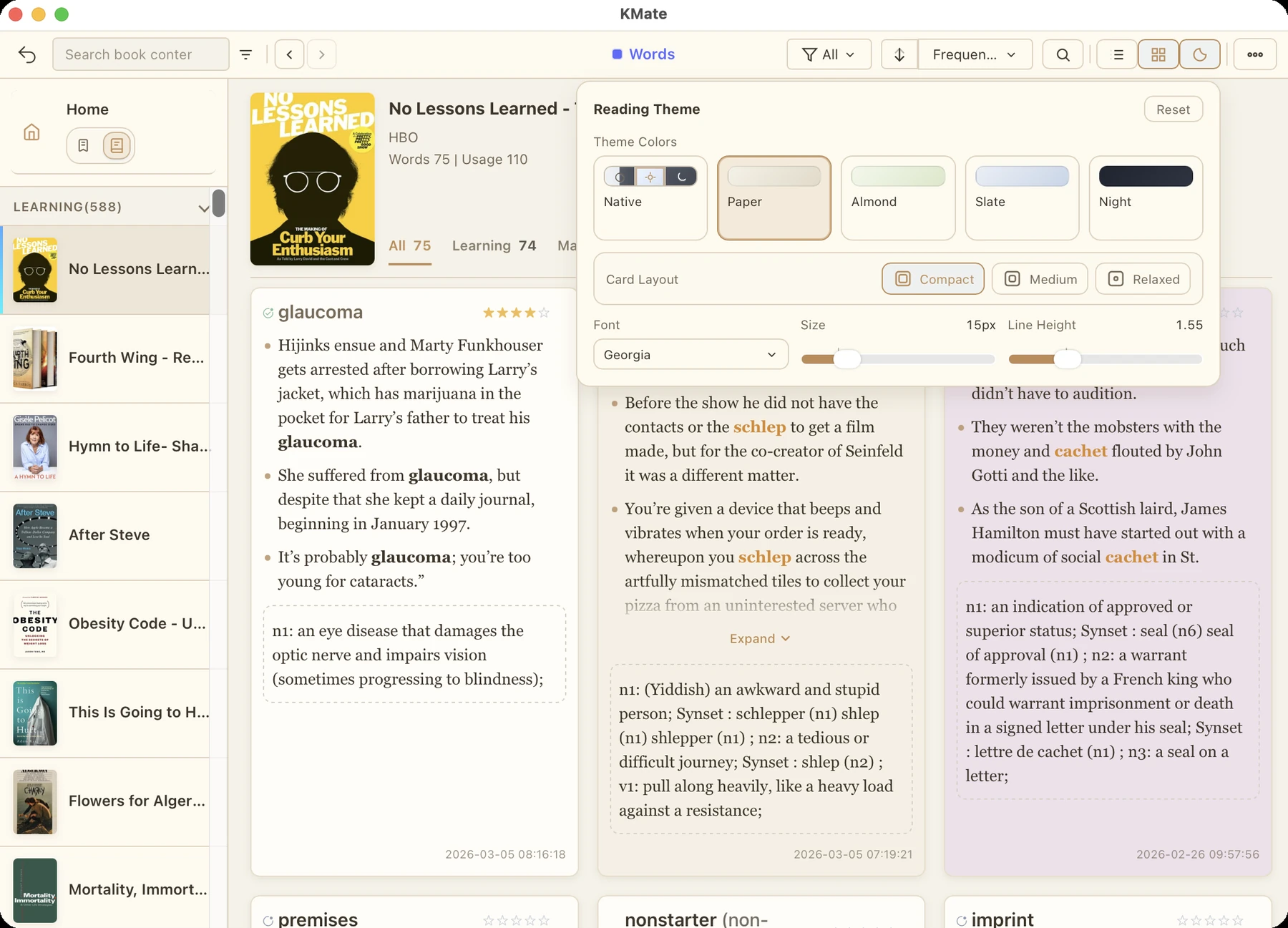The image size is (1288, 928).
Task: Go to previous page chevron
Action: pos(289,54)
